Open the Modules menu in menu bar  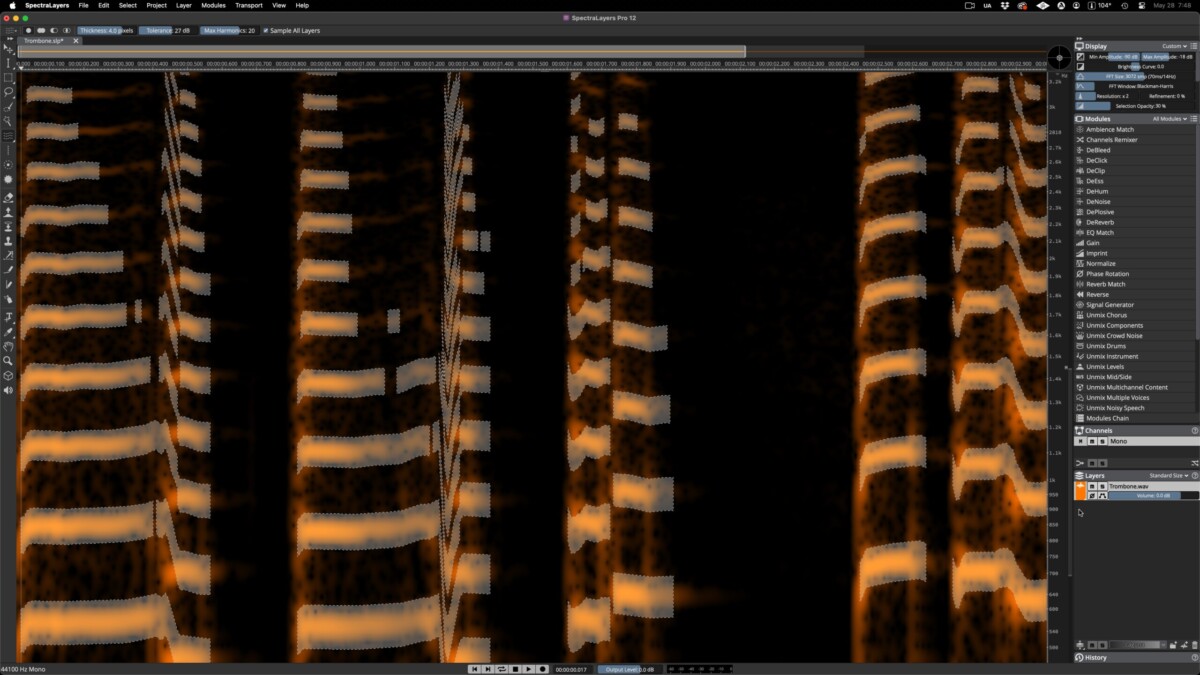click(x=213, y=5)
